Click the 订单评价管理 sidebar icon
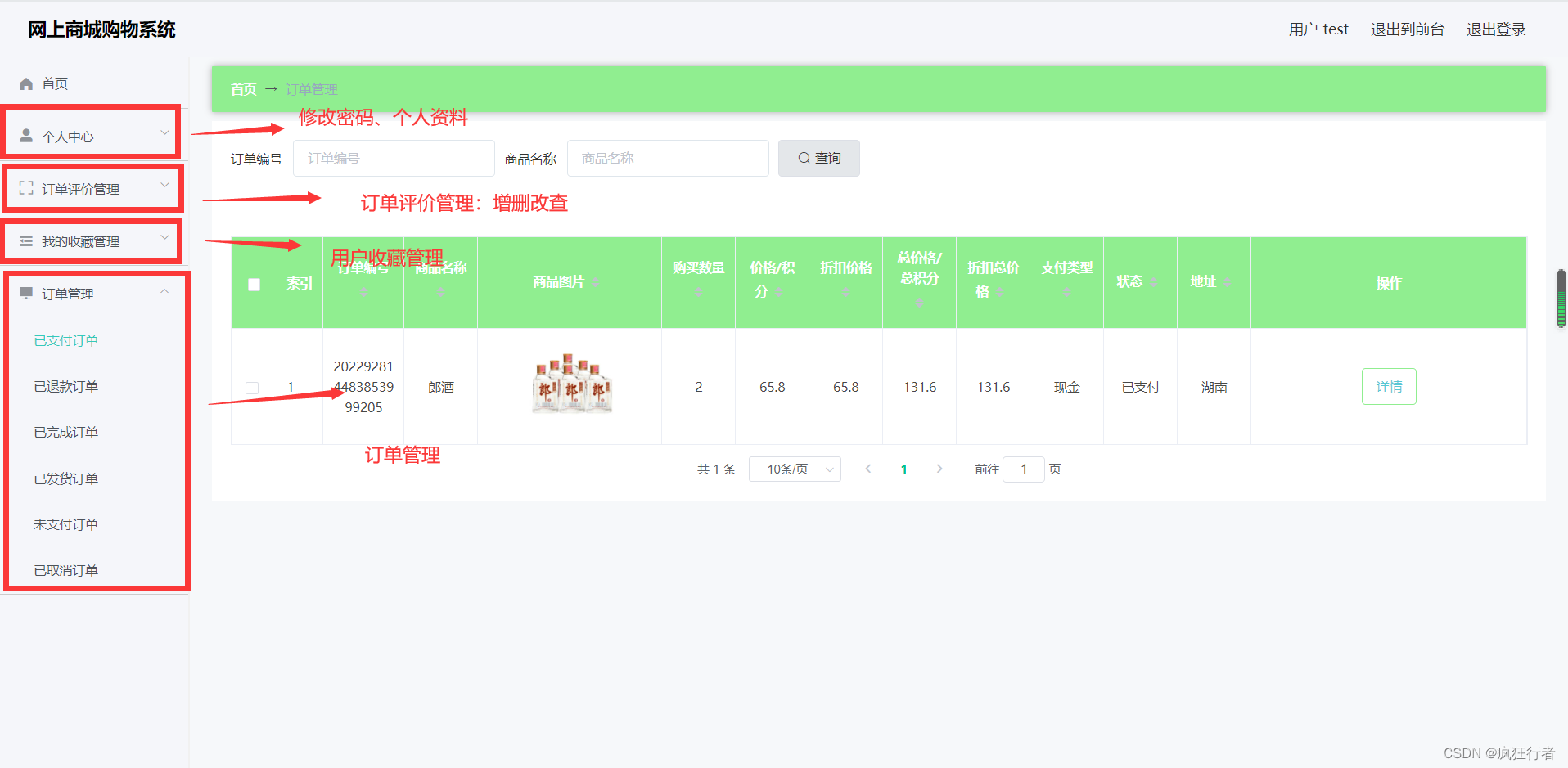Screen dimensions: 1568x768 tap(25, 188)
